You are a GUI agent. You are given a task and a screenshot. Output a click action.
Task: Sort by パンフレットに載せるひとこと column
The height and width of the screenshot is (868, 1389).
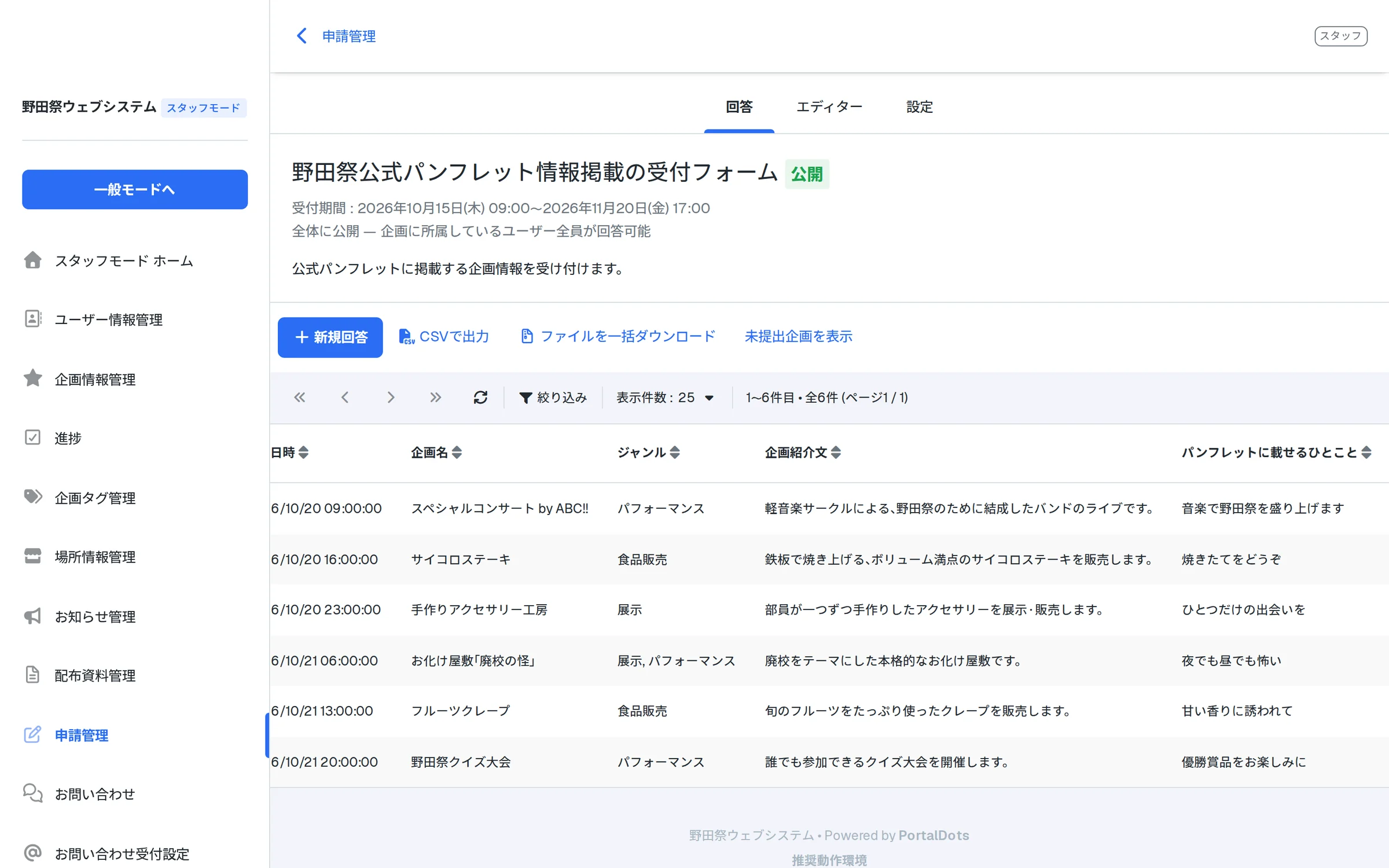pos(1276,453)
